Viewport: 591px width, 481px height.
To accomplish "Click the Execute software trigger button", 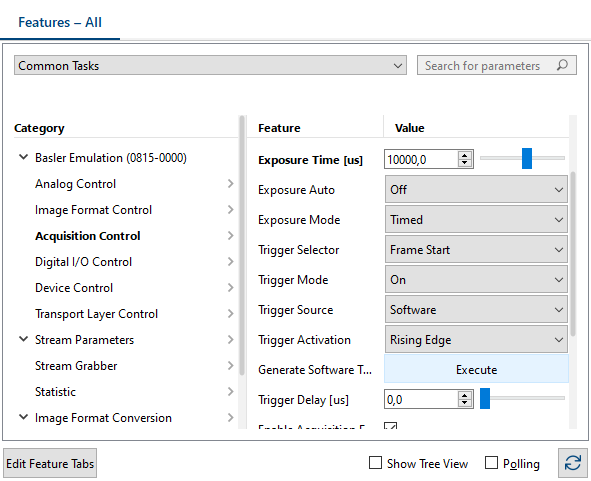I will [476, 369].
